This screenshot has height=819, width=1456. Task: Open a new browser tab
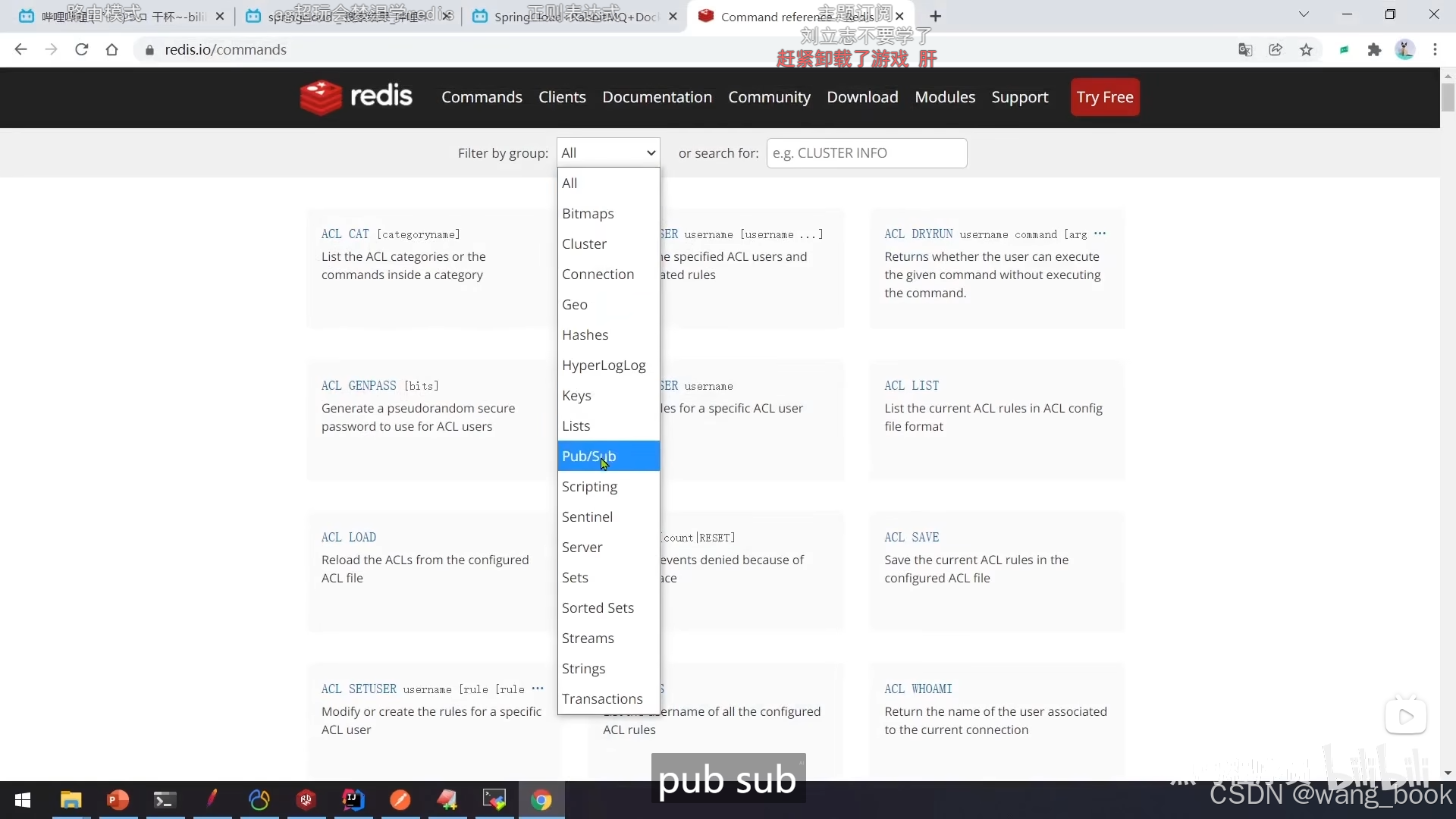tap(936, 16)
